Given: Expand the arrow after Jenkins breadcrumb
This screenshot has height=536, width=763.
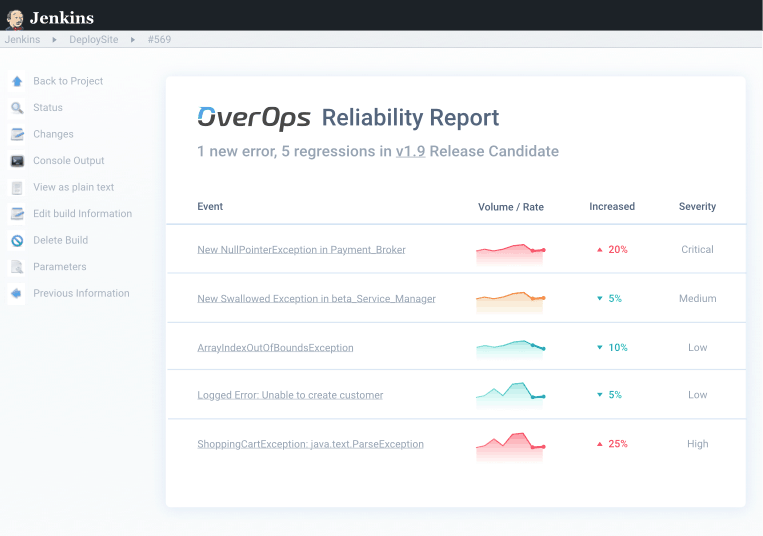Looking at the screenshot, I should (54, 40).
